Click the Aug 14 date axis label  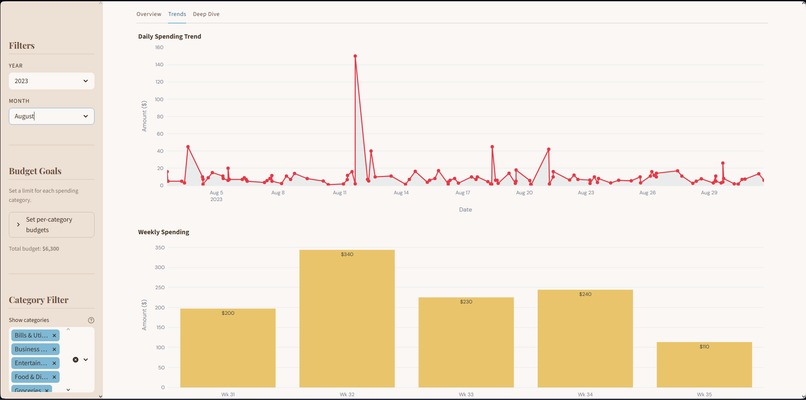click(401, 193)
